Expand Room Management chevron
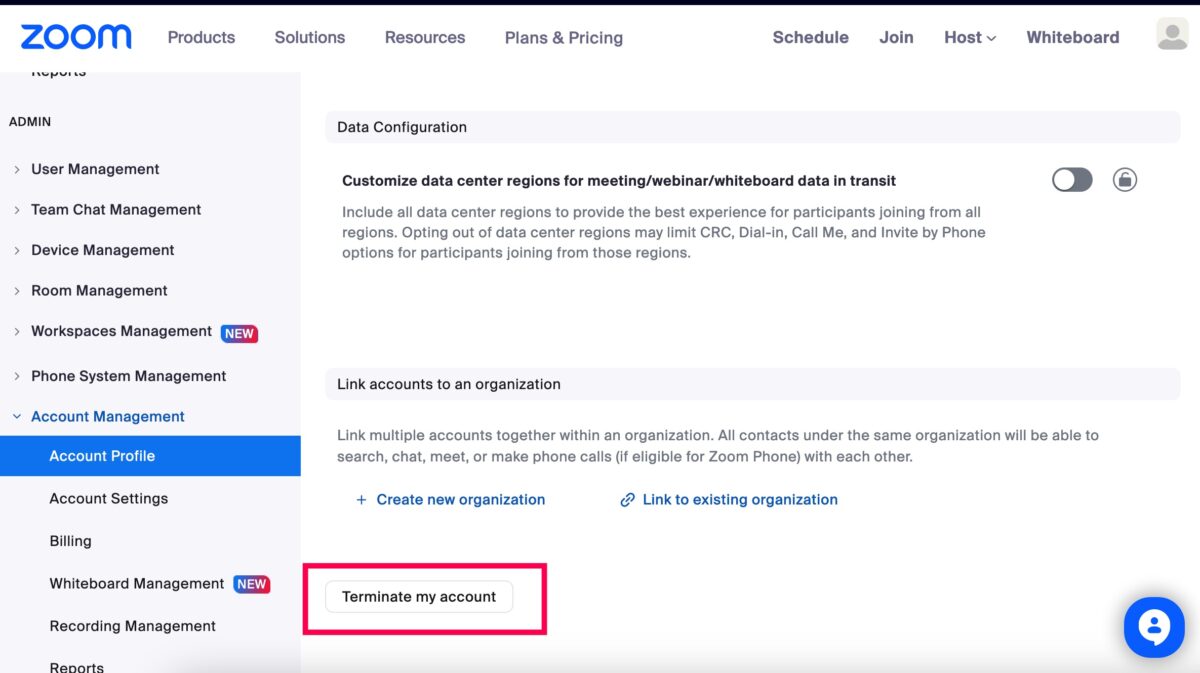Image resolution: width=1200 pixels, height=673 pixels. (17, 291)
